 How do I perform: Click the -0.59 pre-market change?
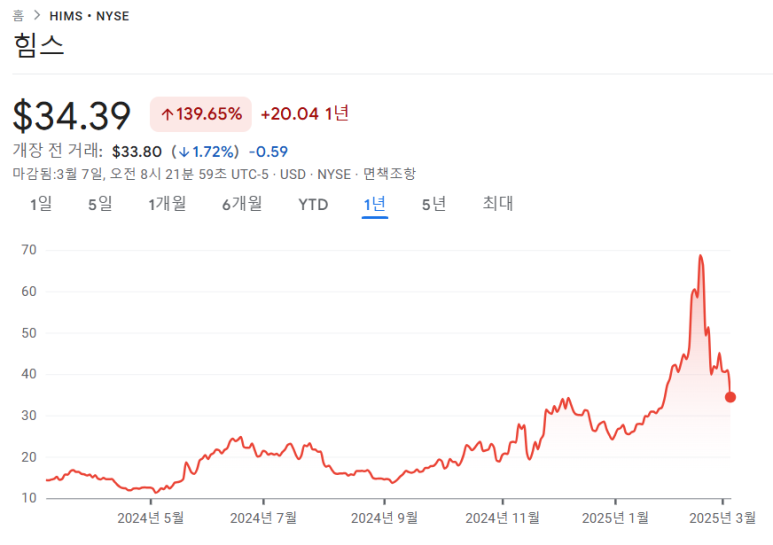268,152
